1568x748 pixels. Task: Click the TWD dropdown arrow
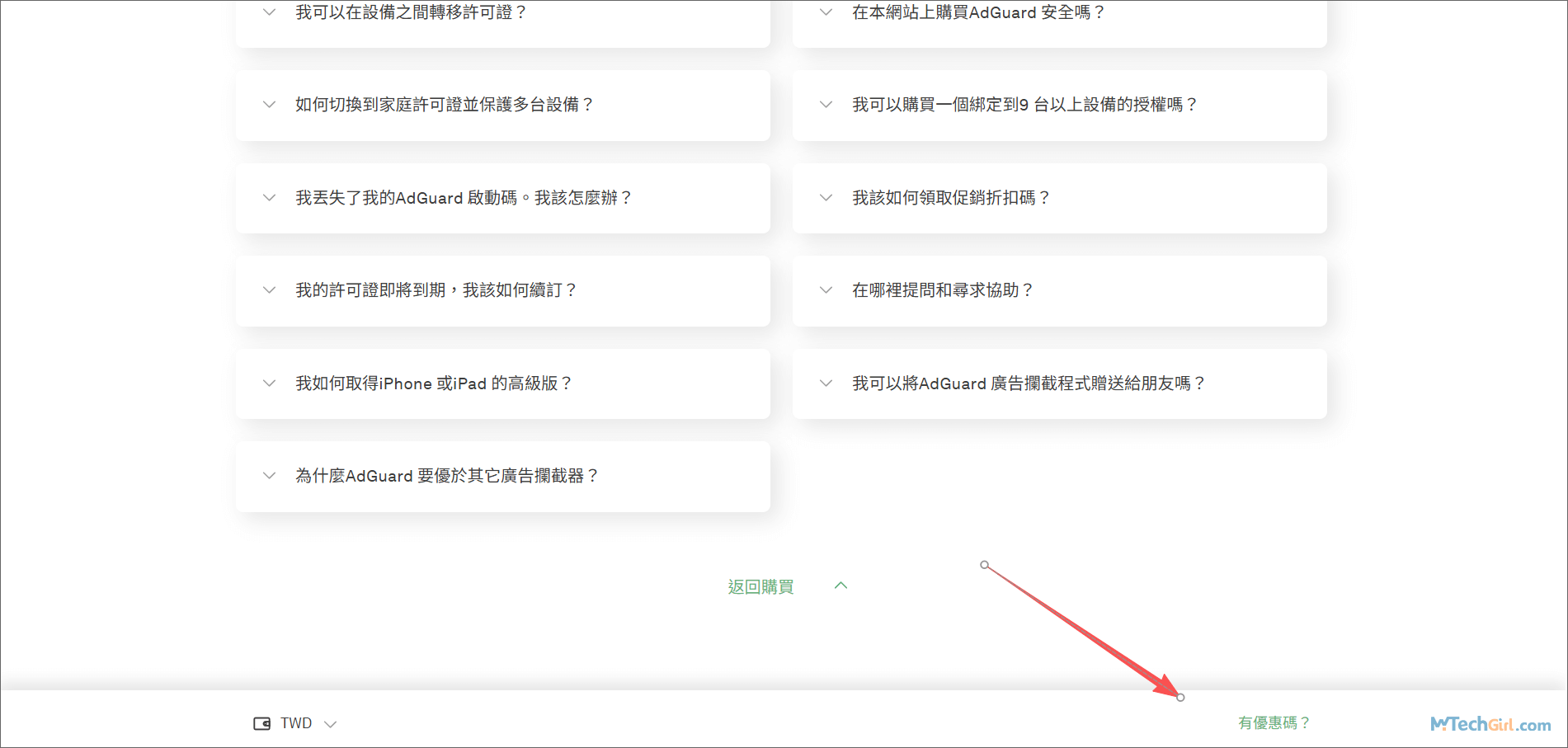(x=331, y=724)
